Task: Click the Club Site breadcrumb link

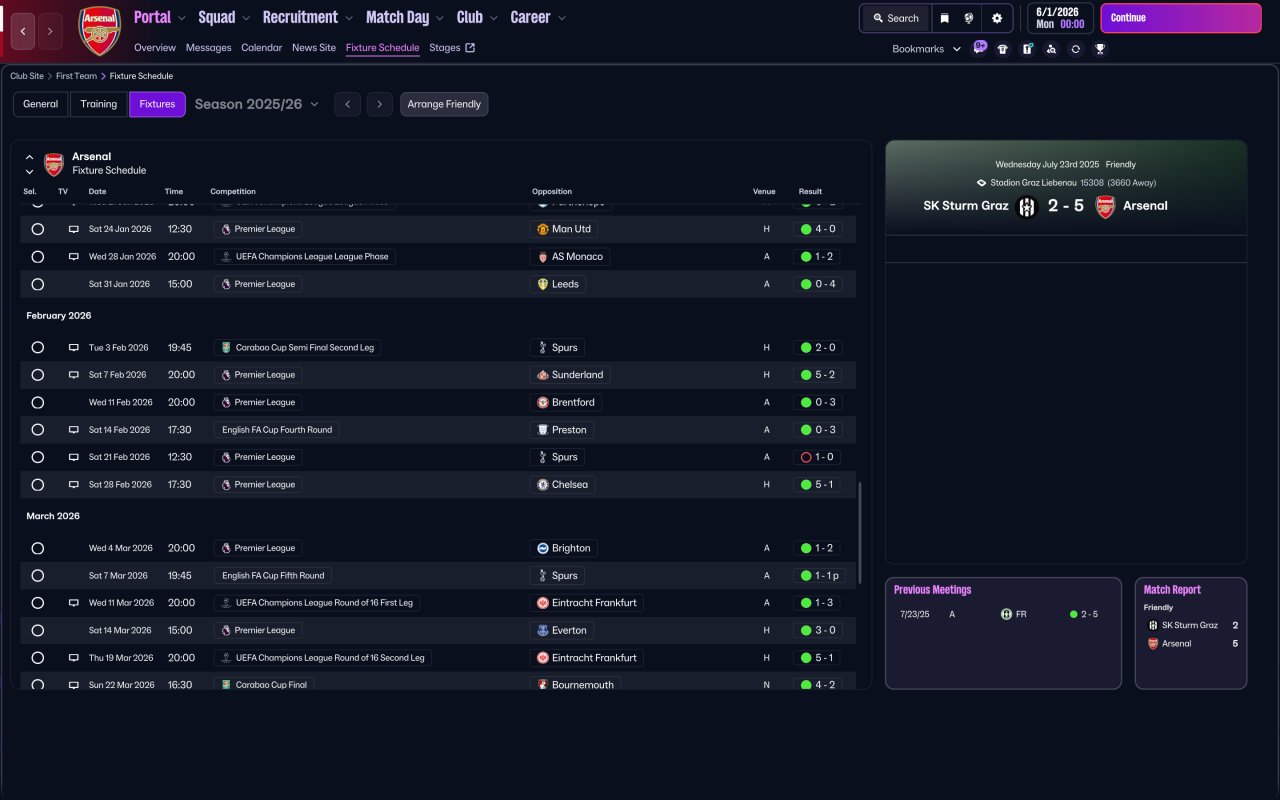Action: tap(27, 76)
